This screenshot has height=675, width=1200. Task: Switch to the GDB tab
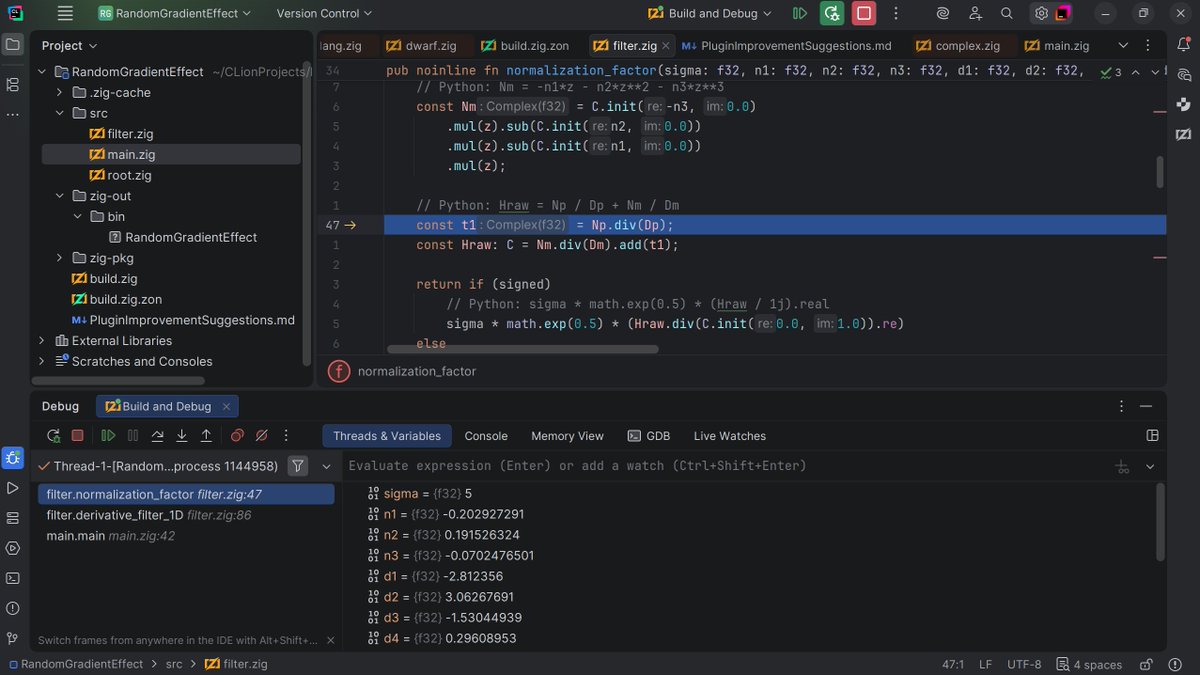649,436
